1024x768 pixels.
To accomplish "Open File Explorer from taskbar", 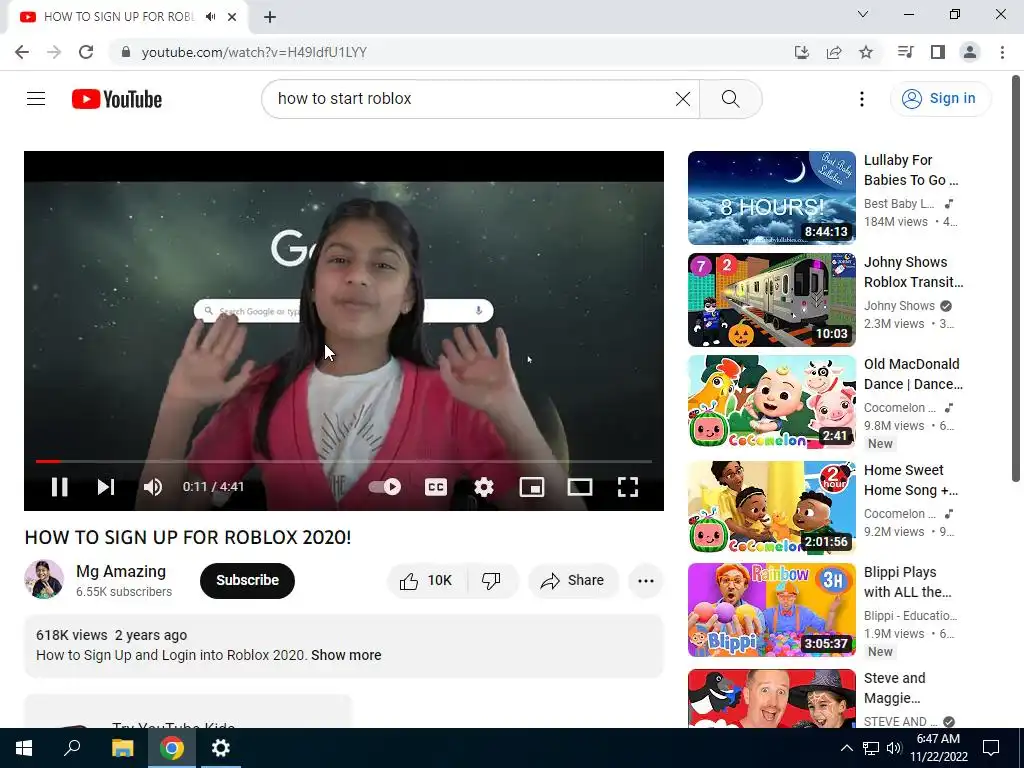I will 122,748.
